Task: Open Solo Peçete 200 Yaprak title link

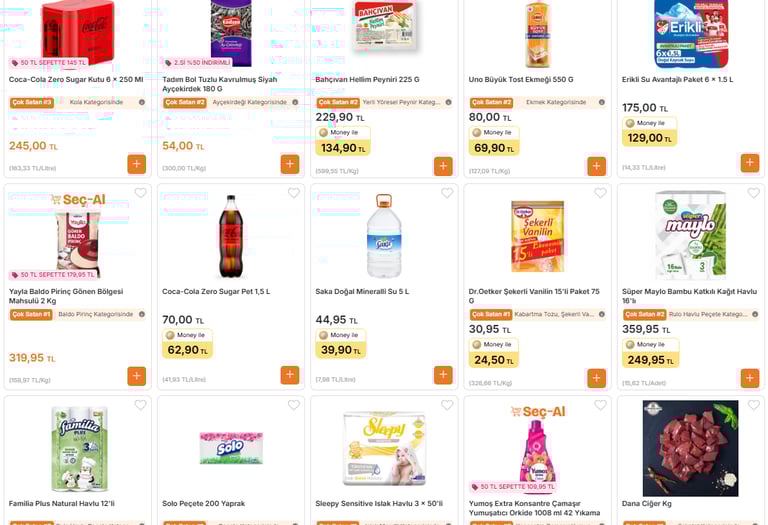Action: 203,503
